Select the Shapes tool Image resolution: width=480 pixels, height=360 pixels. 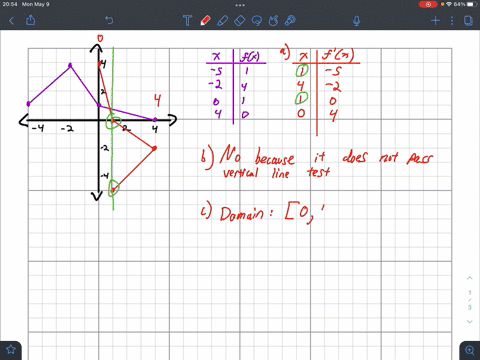point(273,21)
